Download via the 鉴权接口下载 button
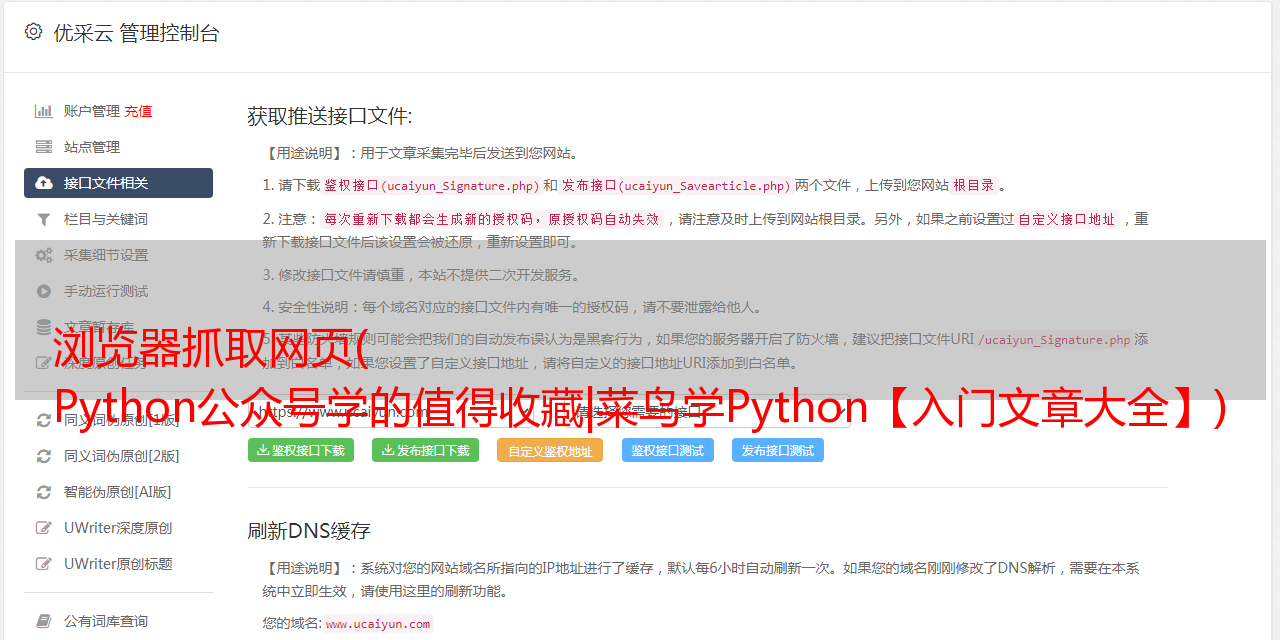Viewport: 1280px width, 640px height. click(301, 450)
